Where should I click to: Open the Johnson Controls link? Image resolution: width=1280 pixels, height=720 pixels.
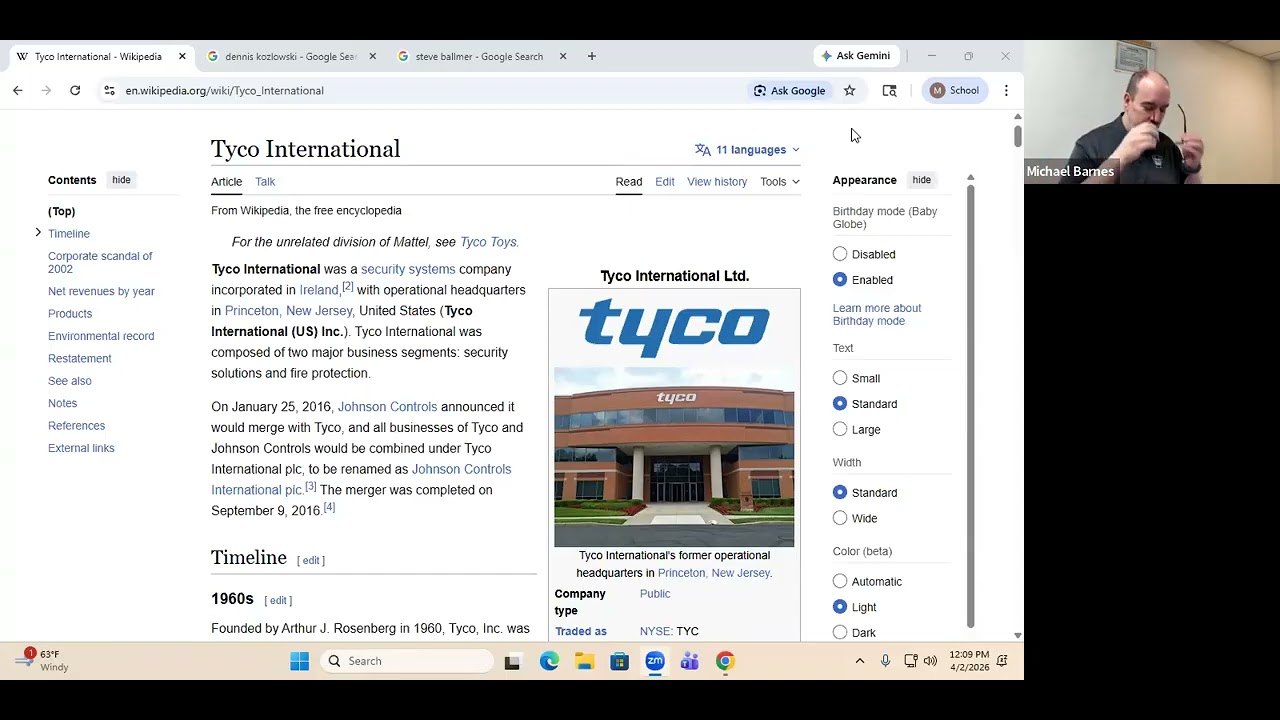387,407
